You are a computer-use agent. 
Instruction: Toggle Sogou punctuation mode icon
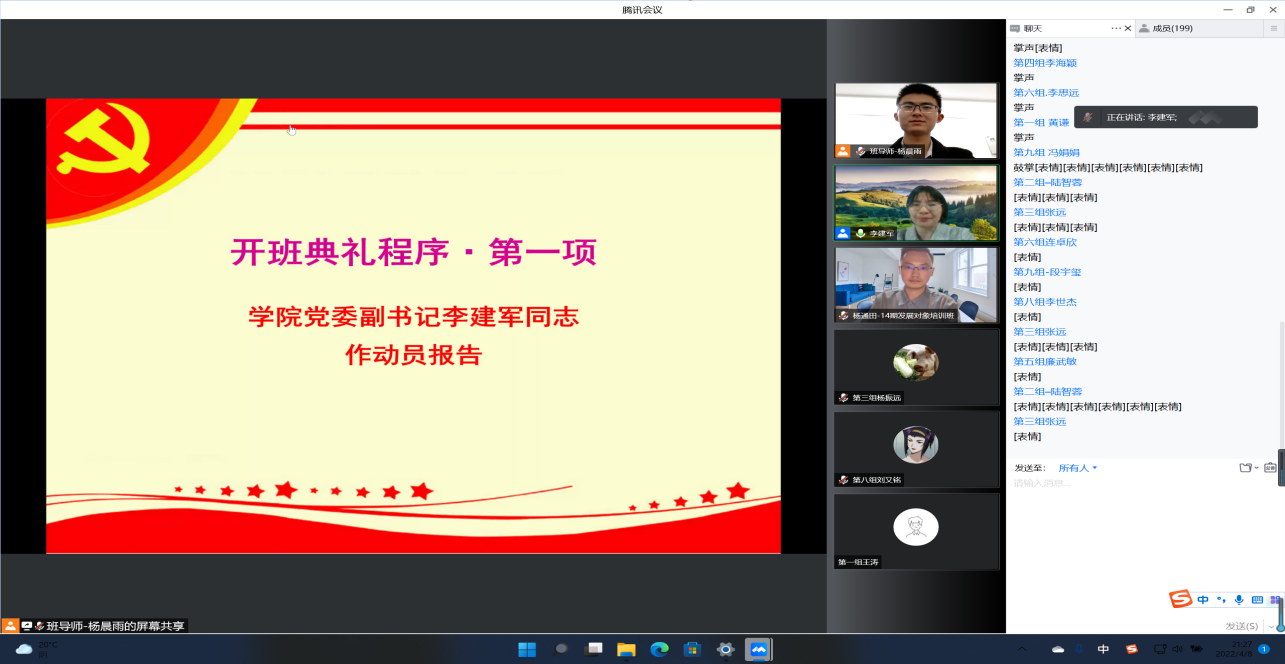(x=1221, y=600)
